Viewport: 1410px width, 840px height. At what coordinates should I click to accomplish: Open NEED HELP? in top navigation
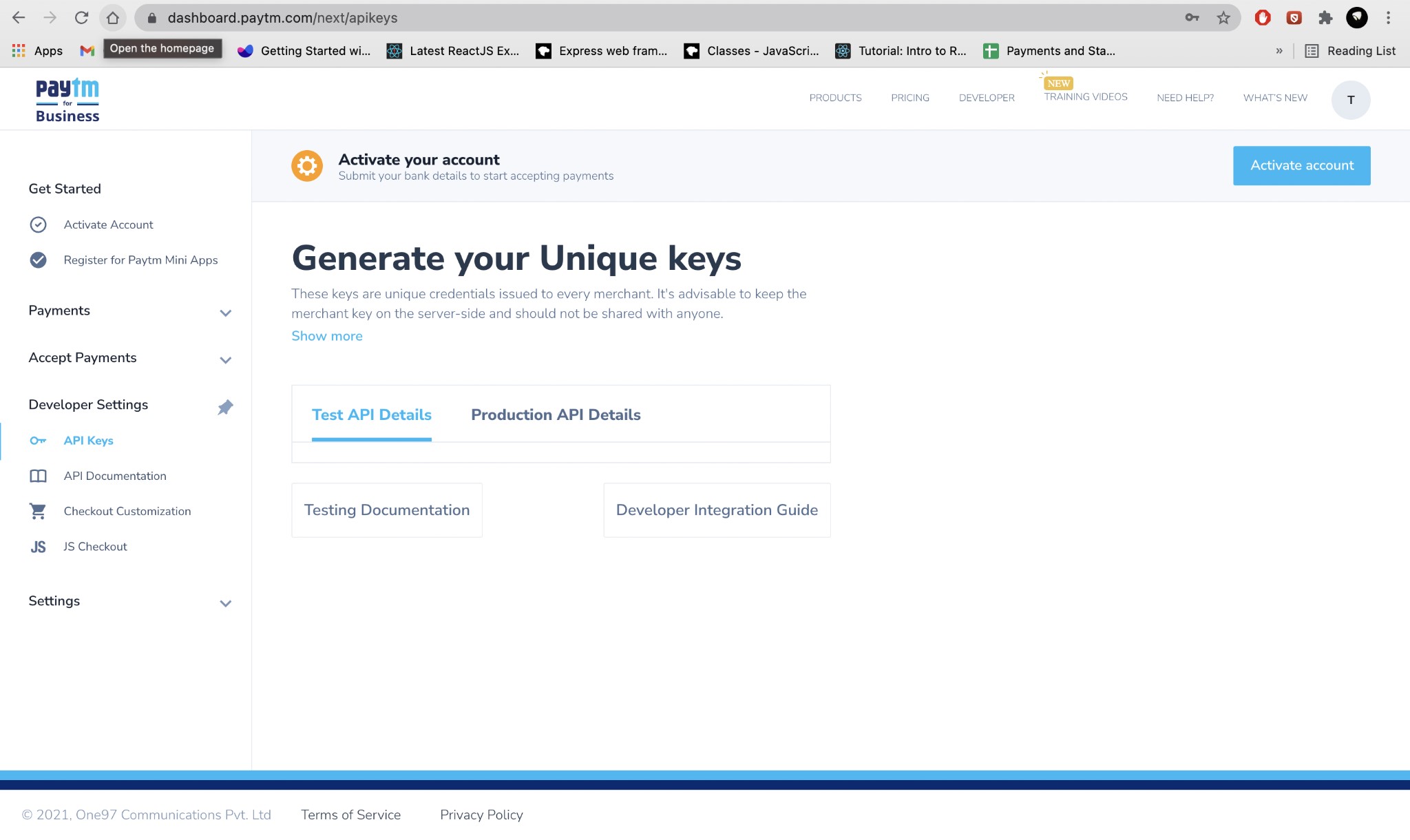[1185, 98]
